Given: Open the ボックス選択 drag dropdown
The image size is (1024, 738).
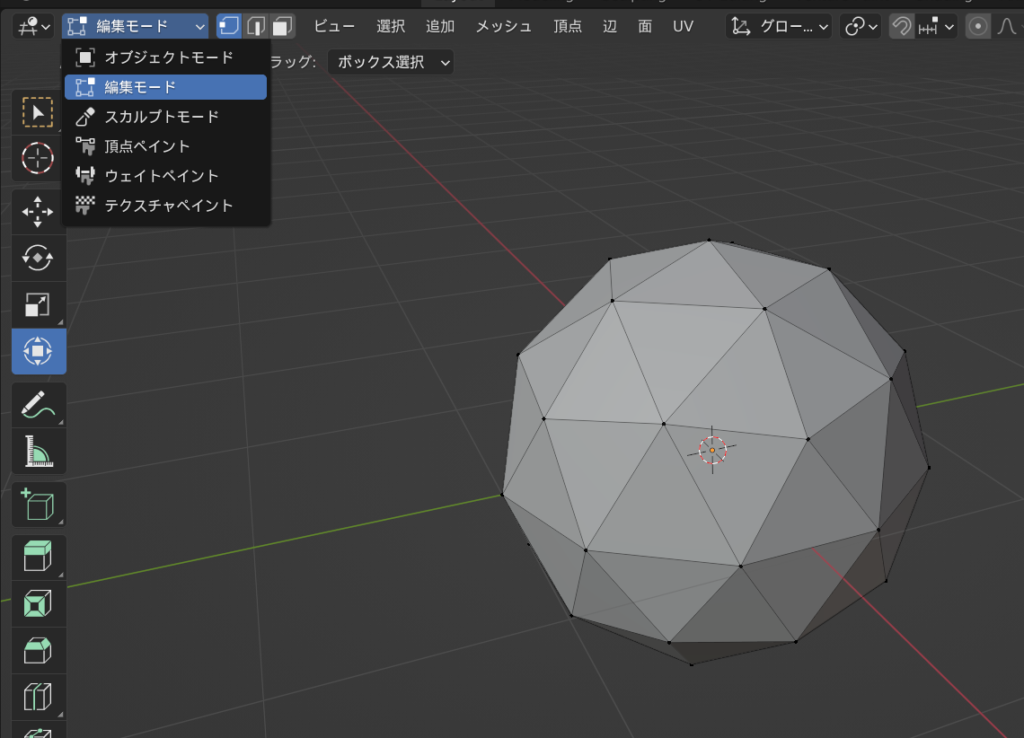Looking at the screenshot, I should coord(394,62).
